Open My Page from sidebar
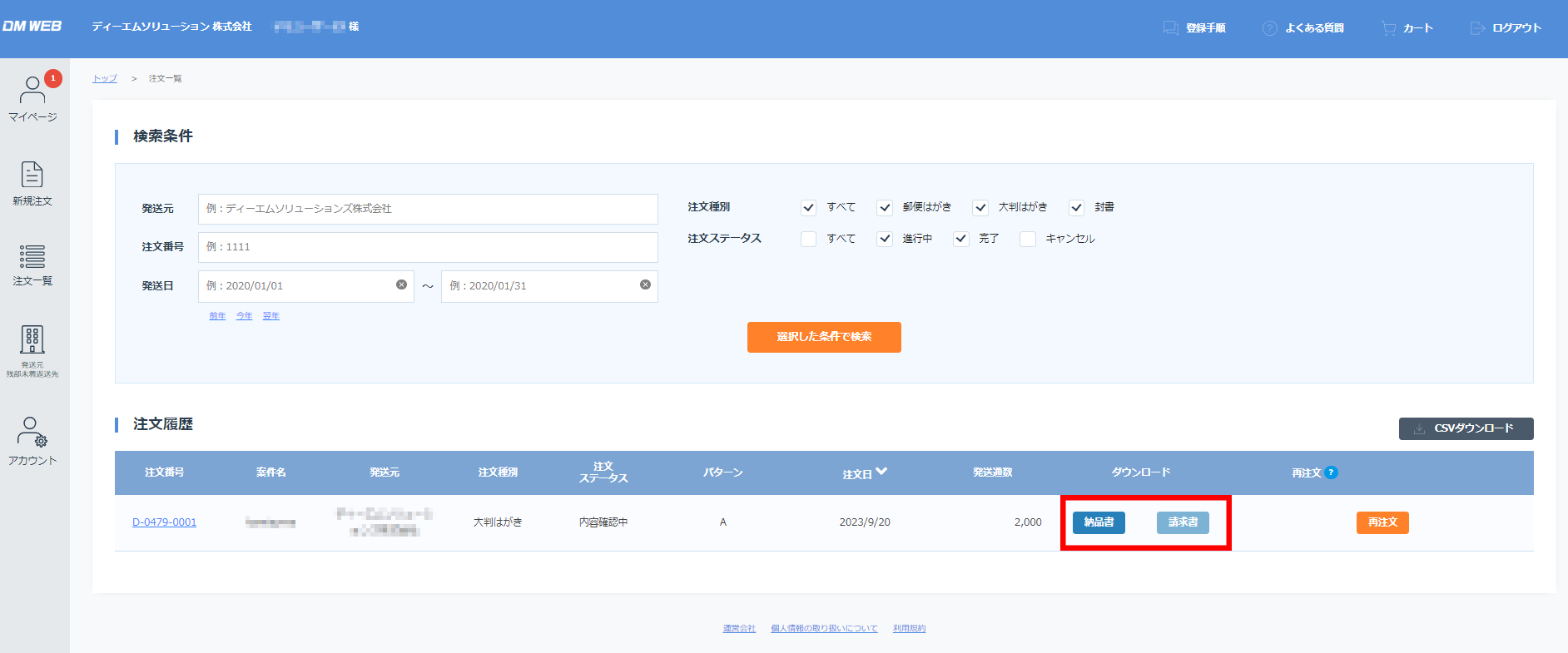The width and height of the screenshot is (1568, 653). pyautogui.click(x=32, y=97)
